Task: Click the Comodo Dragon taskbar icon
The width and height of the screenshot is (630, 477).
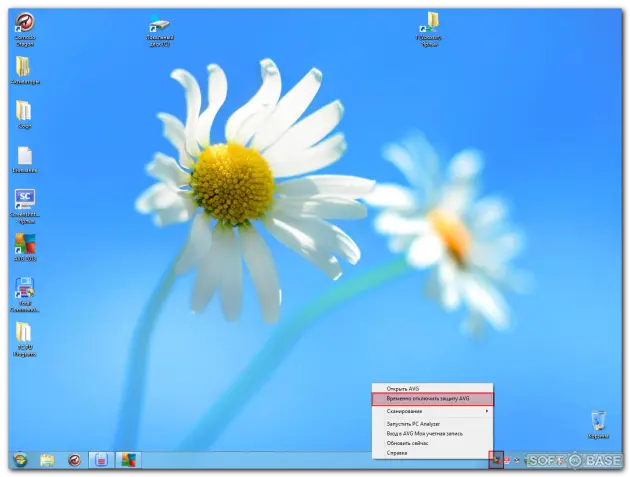Action: pos(74,459)
